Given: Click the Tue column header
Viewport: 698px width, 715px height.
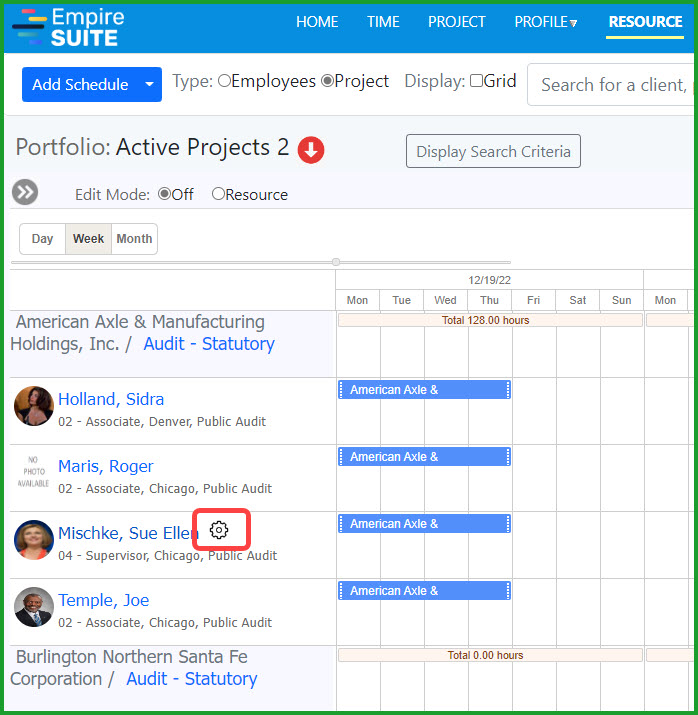Looking at the screenshot, I should coord(401,300).
